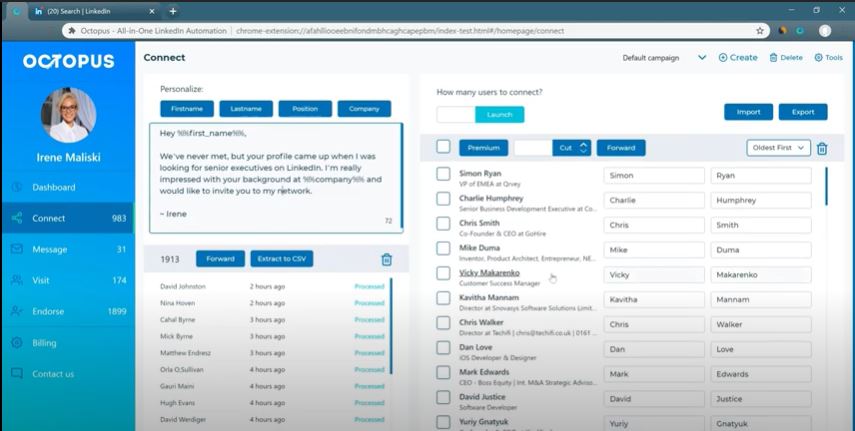855x431 pixels.
Task: Click the Export button
Action: point(803,112)
